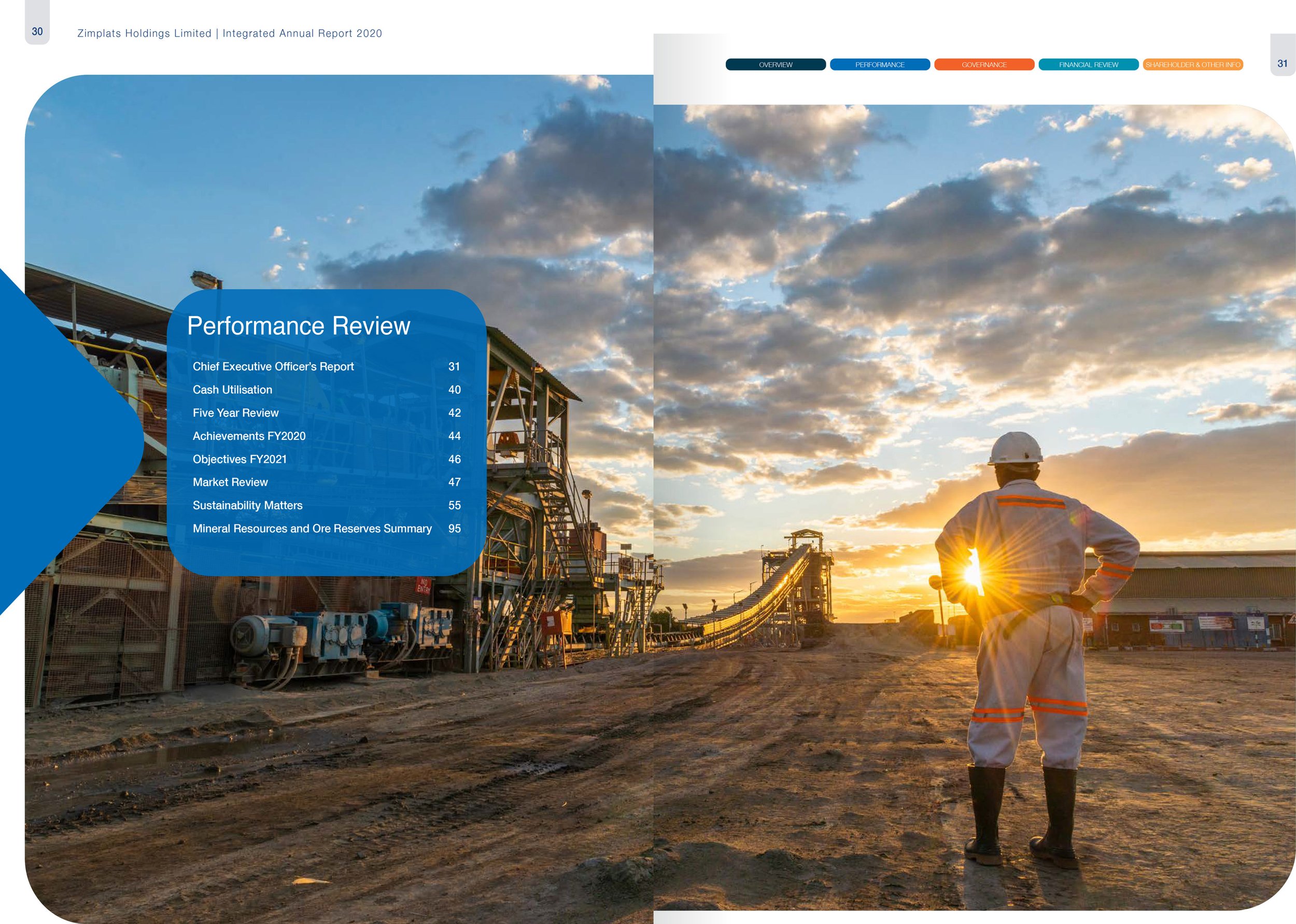Click page number 31 beside CEO's Report

click(454, 366)
